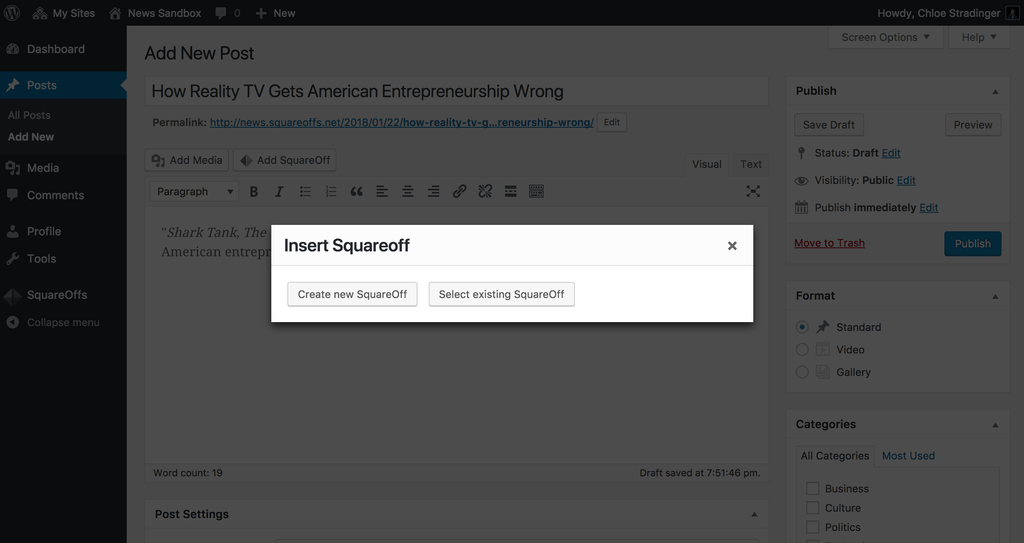Expand the Help dropdown
Image resolution: width=1024 pixels, height=543 pixels.
(x=978, y=37)
